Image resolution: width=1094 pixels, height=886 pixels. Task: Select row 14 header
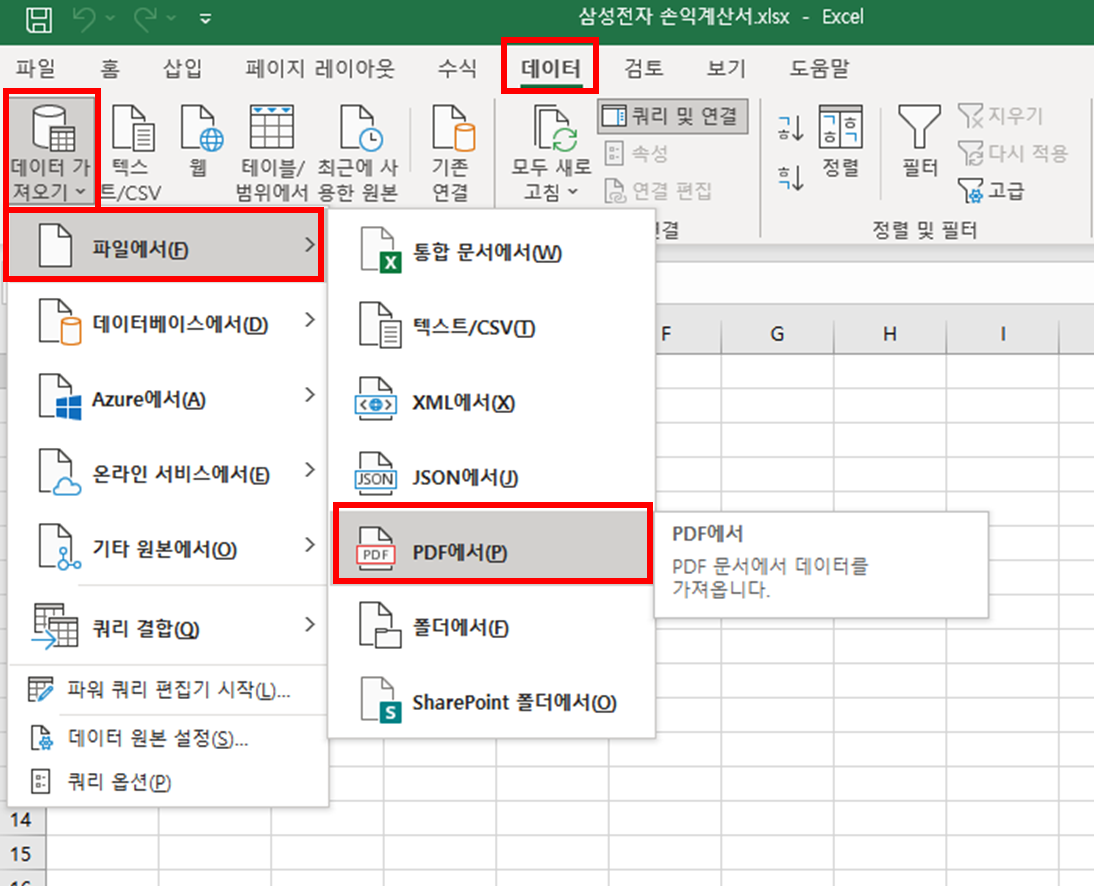(x=22, y=819)
